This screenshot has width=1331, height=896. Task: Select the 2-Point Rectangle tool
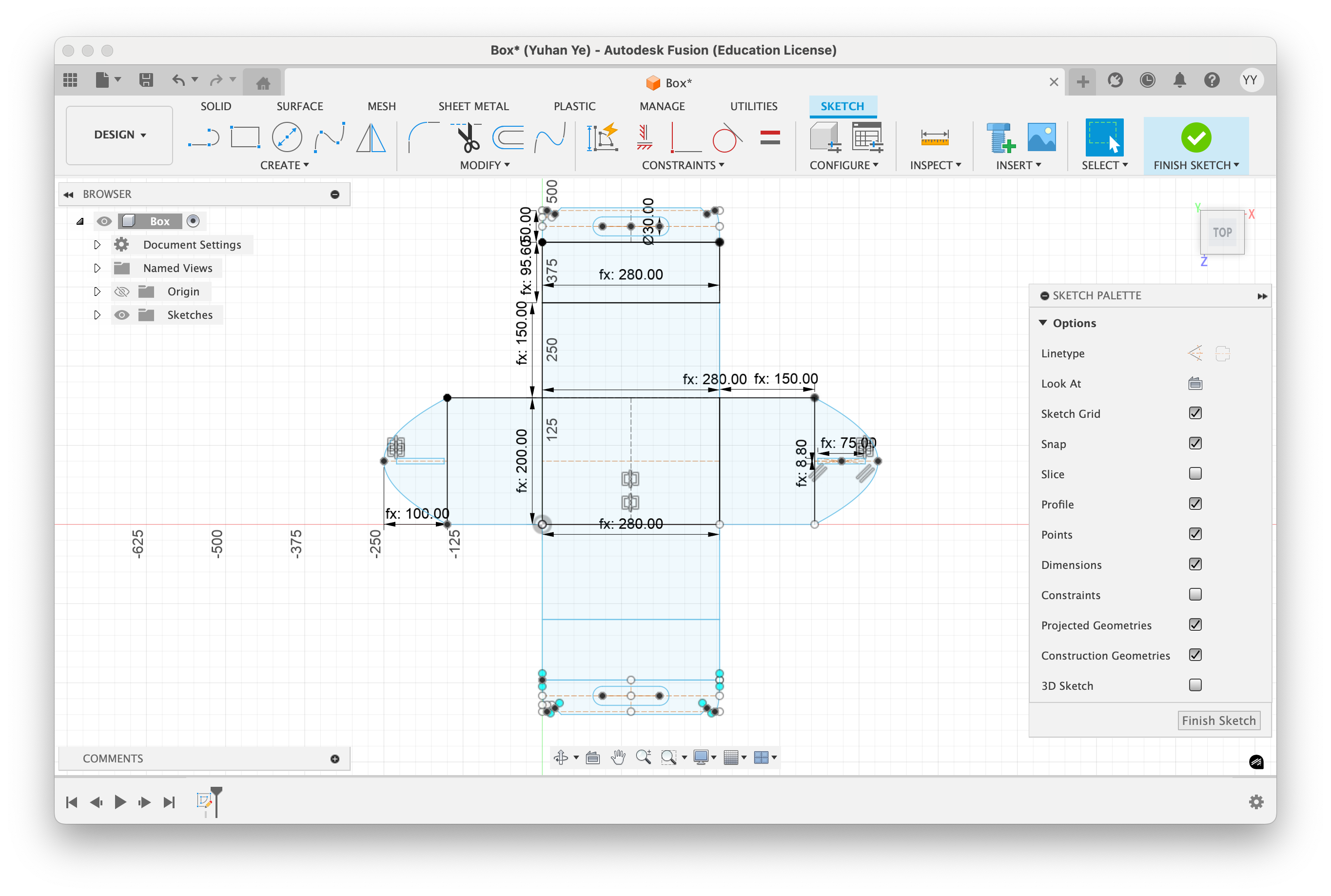(x=245, y=137)
